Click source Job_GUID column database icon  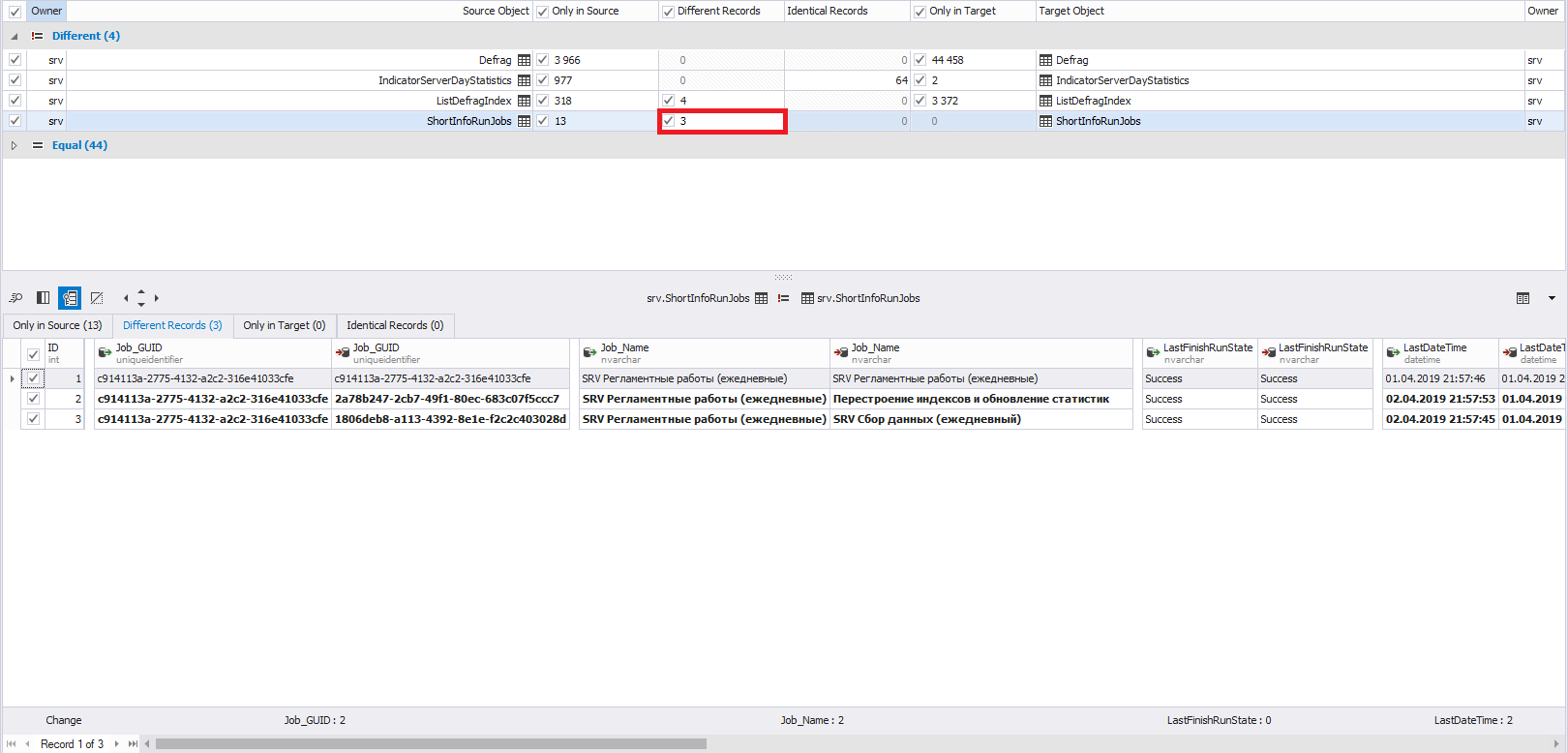[105, 352]
